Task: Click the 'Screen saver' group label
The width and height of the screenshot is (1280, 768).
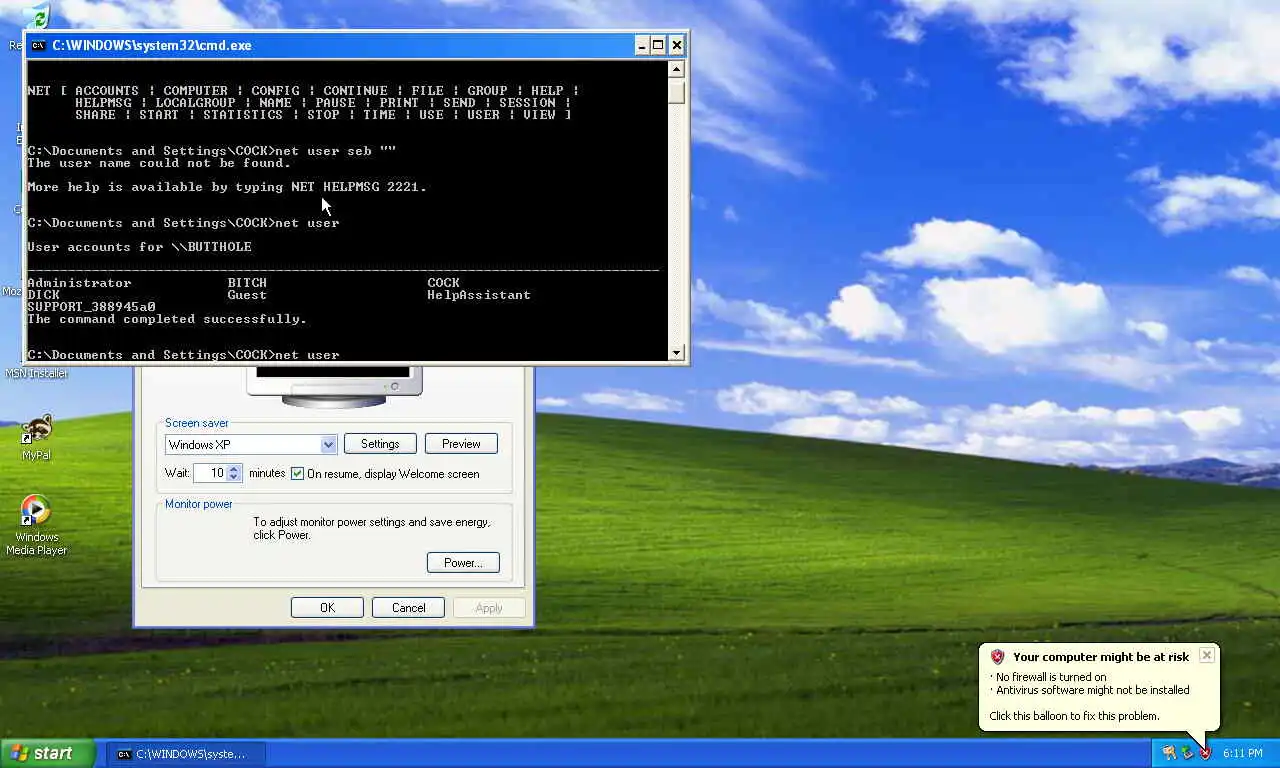Action: (x=197, y=423)
